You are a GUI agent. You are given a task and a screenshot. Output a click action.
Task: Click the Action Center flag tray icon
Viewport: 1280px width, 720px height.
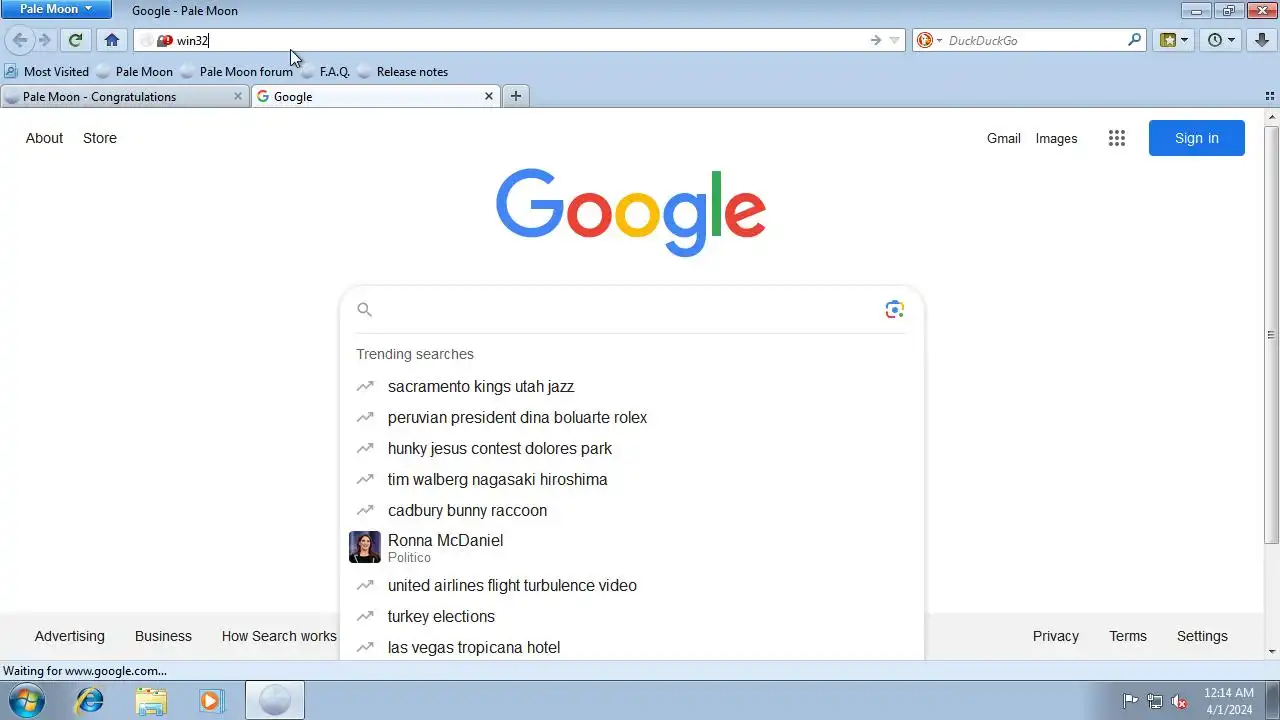click(x=1130, y=701)
